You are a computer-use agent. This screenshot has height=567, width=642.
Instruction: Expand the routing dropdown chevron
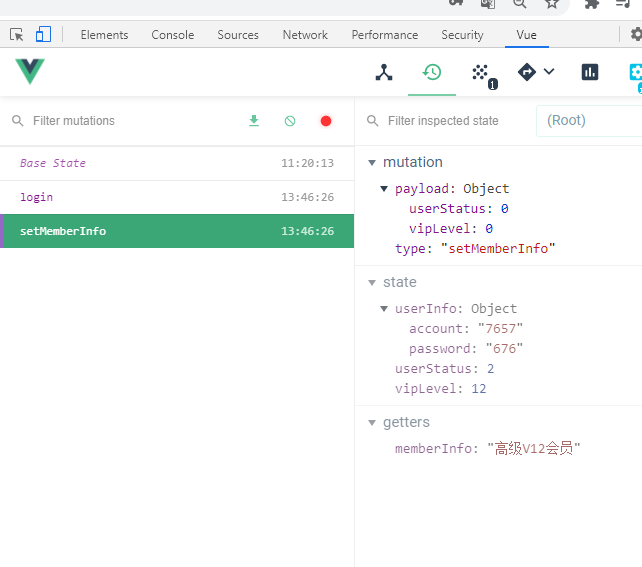[x=549, y=72]
